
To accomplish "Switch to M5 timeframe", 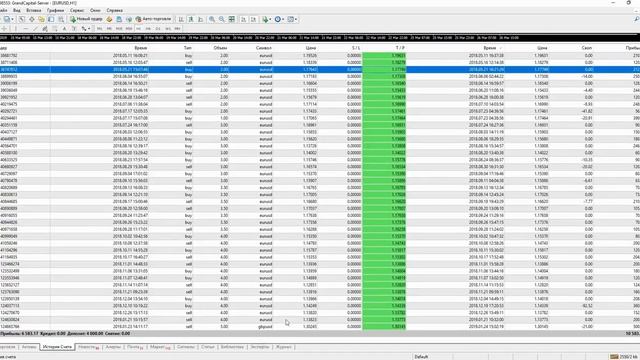I will coord(109,29).
